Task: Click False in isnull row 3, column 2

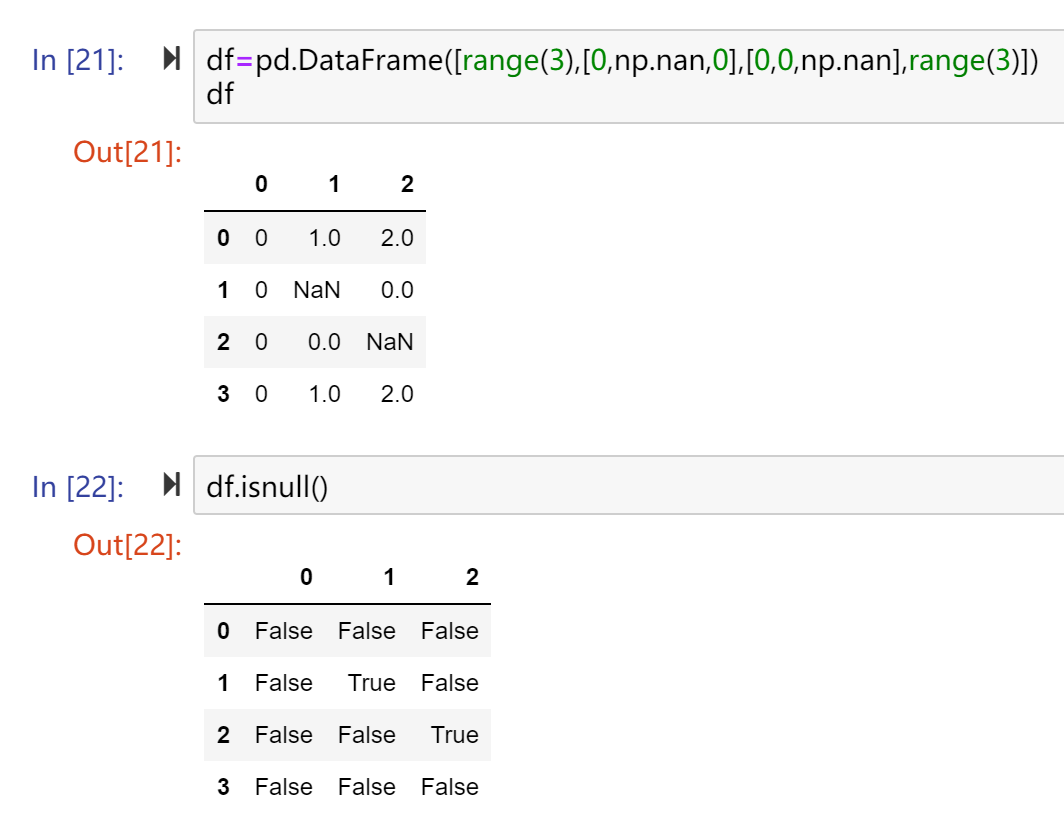Action: tap(450, 787)
